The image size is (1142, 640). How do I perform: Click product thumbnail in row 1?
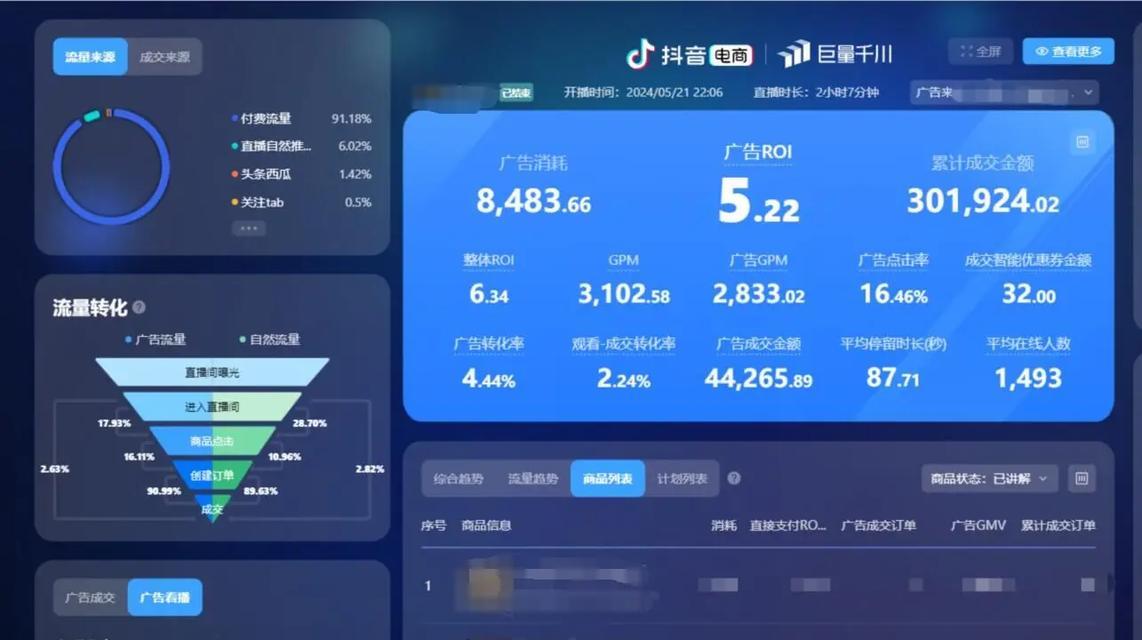485,585
